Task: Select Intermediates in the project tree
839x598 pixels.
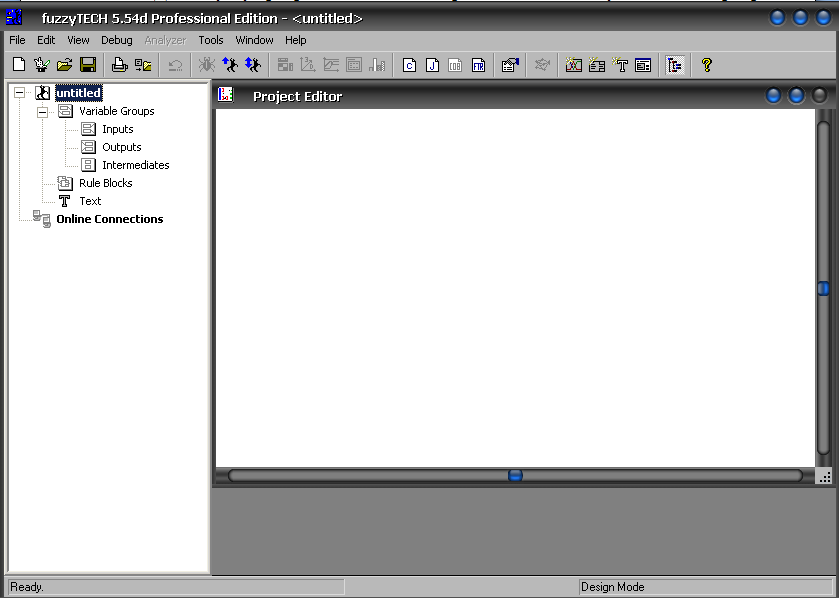Action: (136, 165)
